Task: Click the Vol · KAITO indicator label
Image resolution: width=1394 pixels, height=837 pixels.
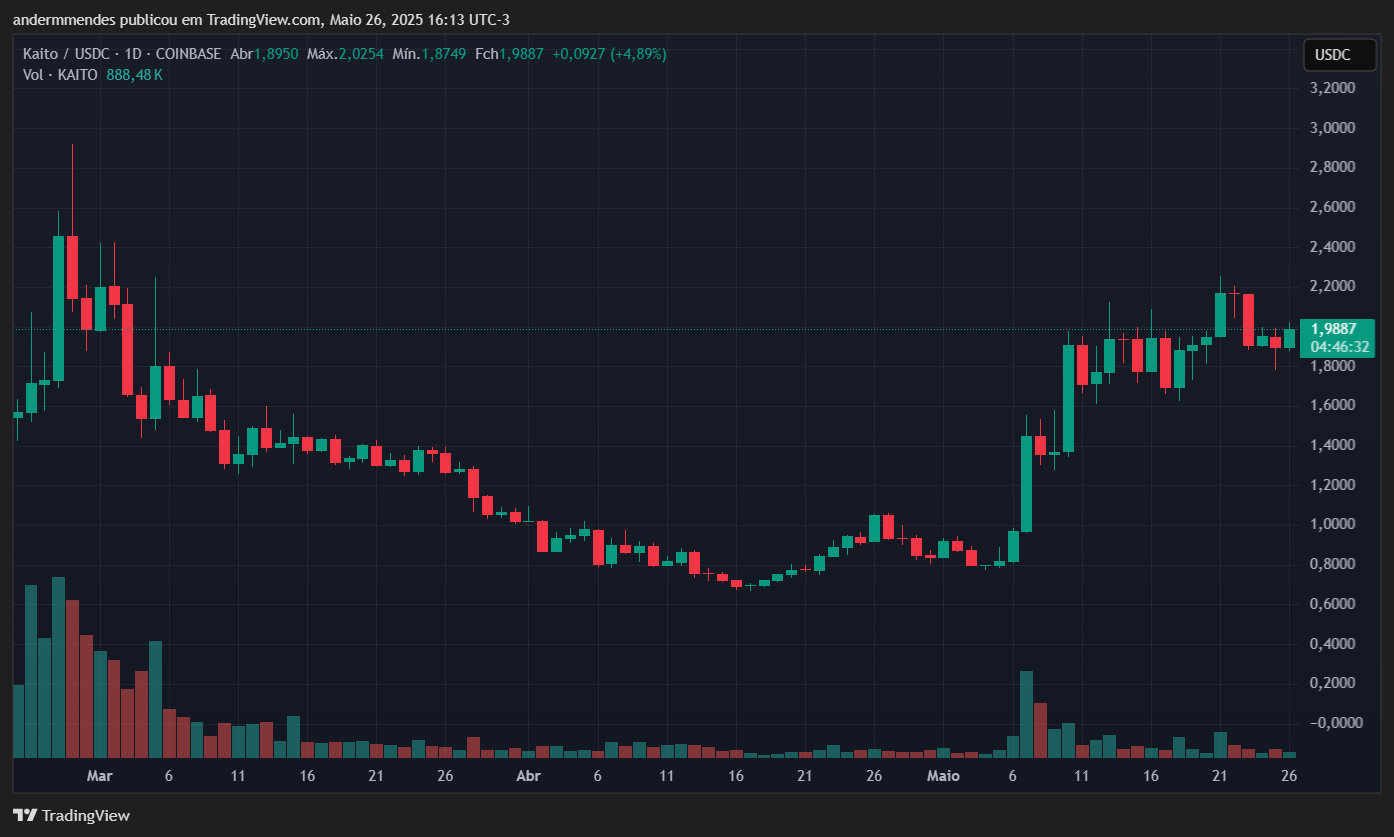Action: (60, 75)
